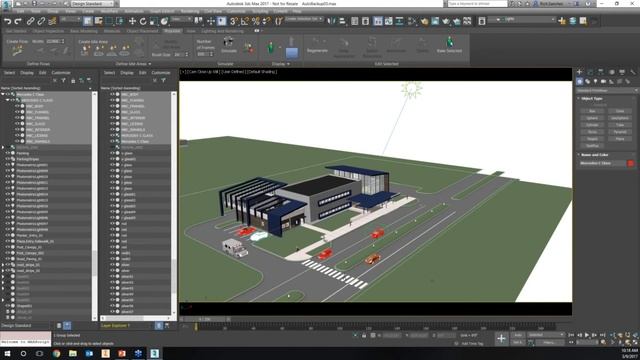Click the Sphere primitive button
Screen dimensions: 640x360
(592, 118)
